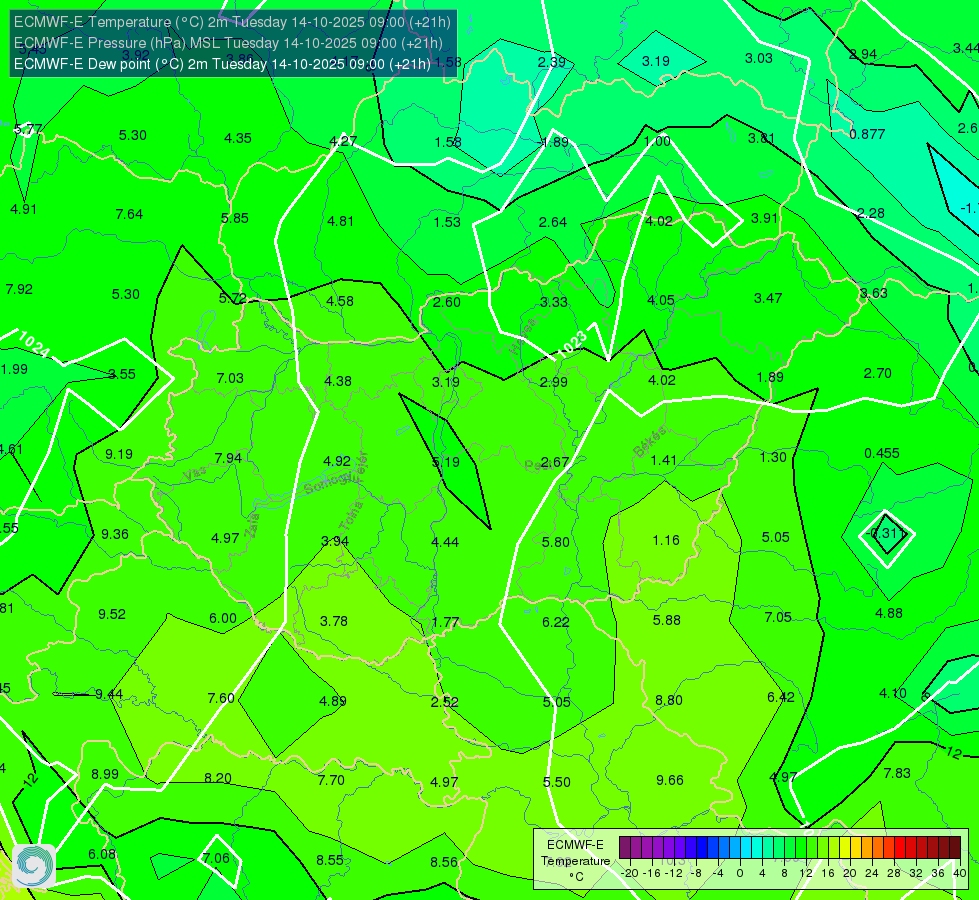The image size is (979, 900).
Task: Click the '1023' isobar label
Action: click(x=572, y=344)
